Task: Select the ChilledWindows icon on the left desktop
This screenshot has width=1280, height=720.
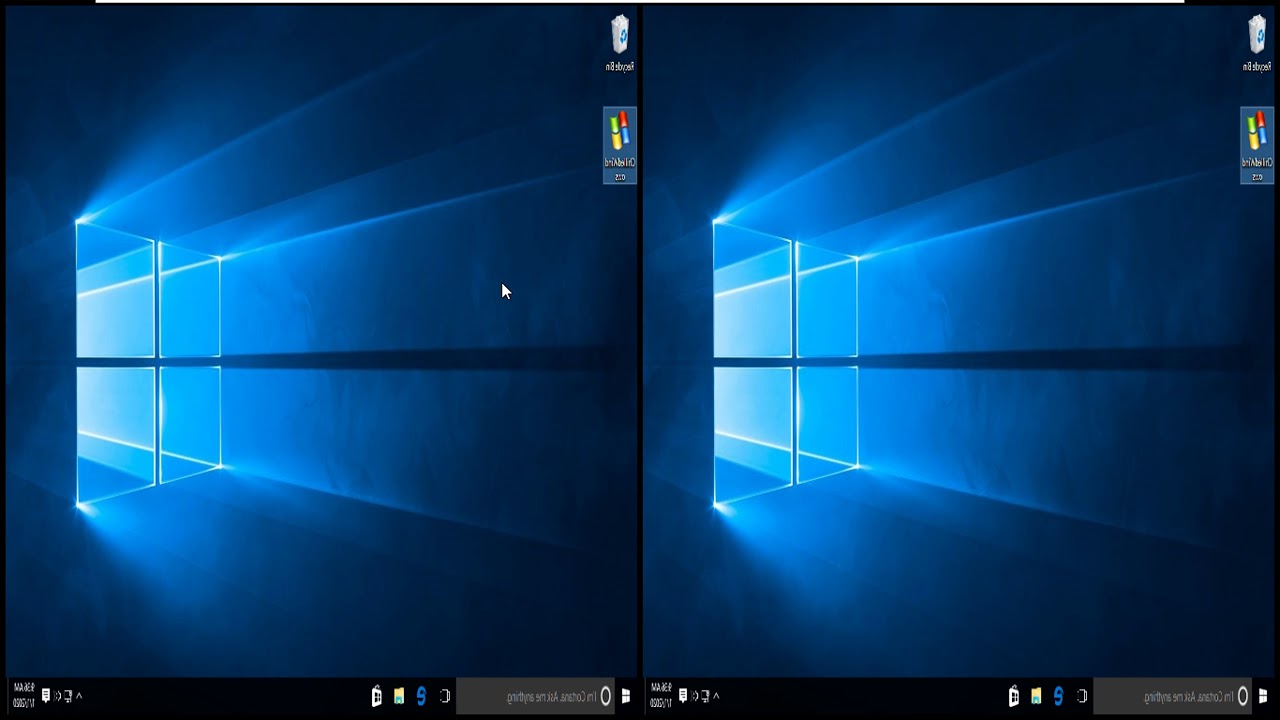Action: 620,146
